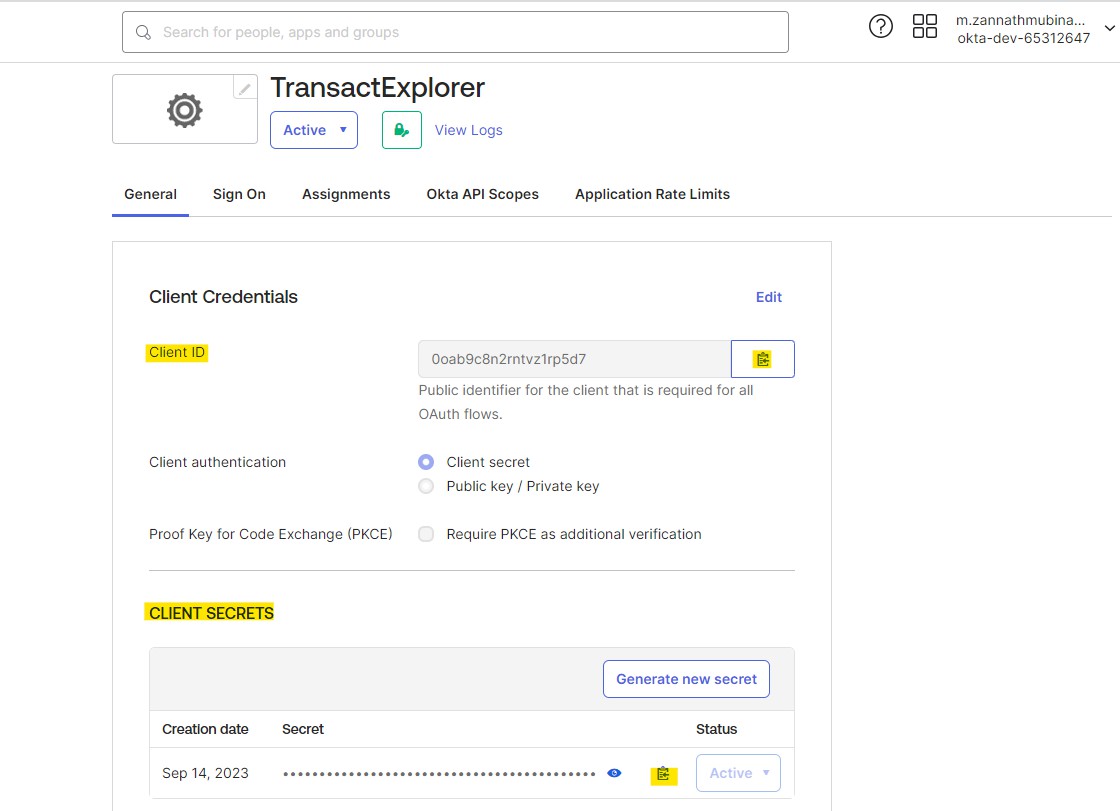Image resolution: width=1120 pixels, height=811 pixels.
Task: Expand the user account menu chevron
Action: pos(1108,30)
